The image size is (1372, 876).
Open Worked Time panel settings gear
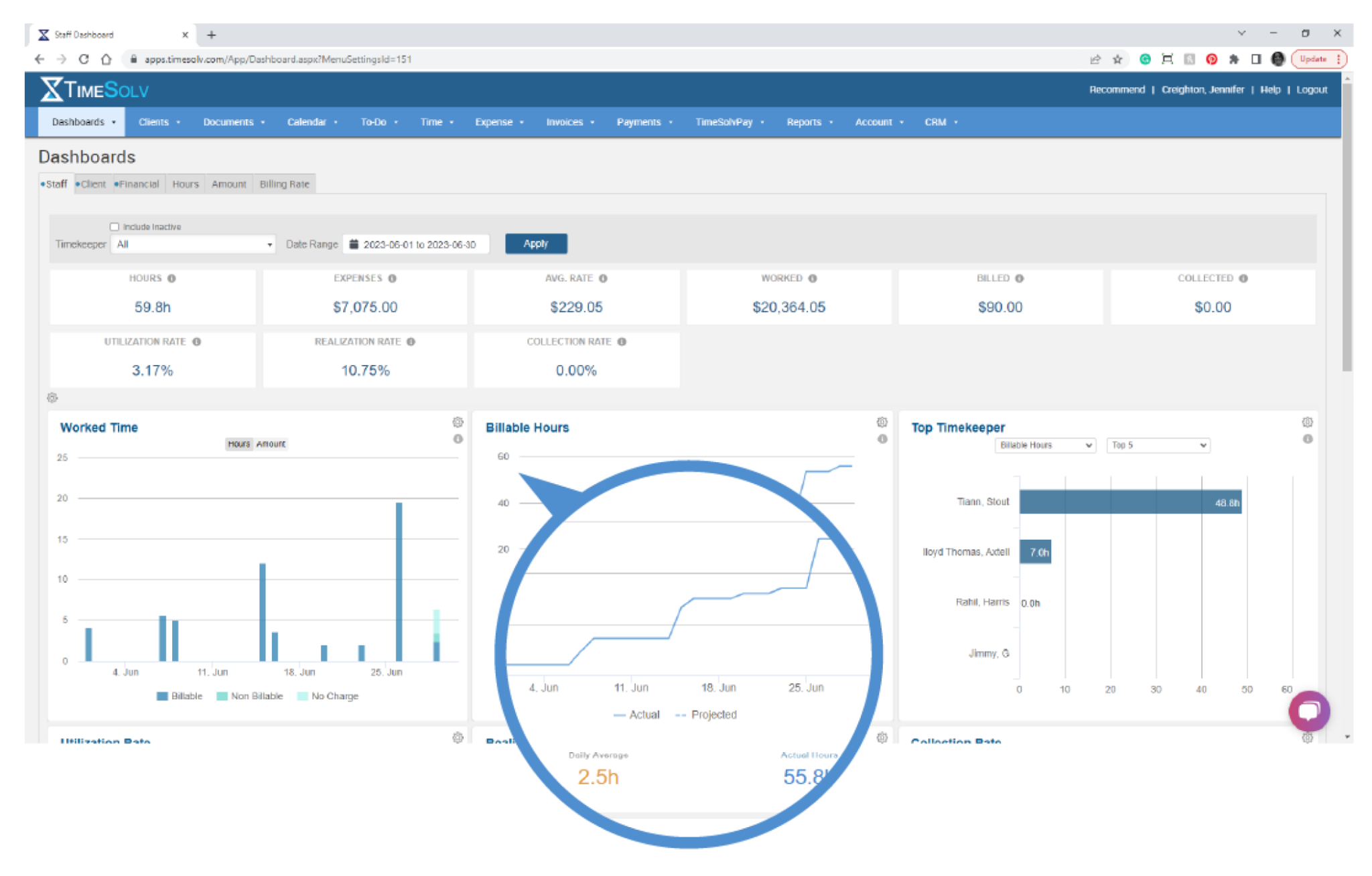coord(458,422)
